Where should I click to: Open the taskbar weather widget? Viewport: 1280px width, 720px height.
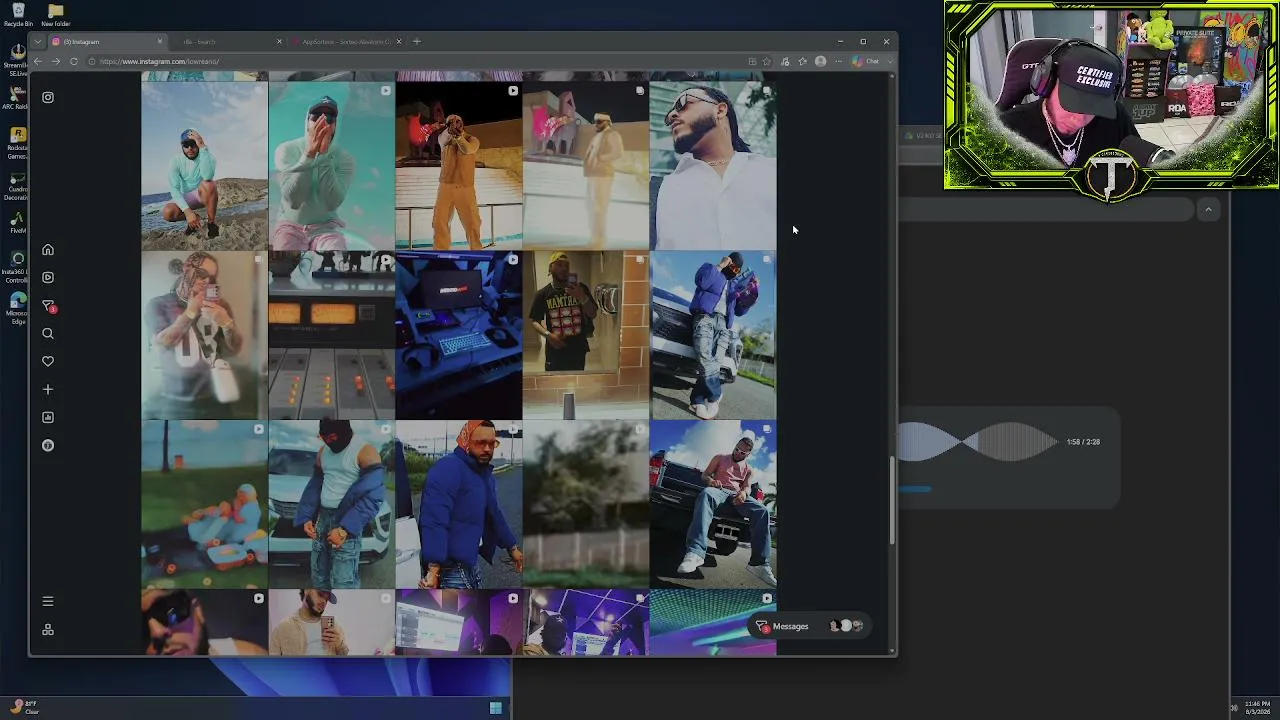tap(27, 708)
